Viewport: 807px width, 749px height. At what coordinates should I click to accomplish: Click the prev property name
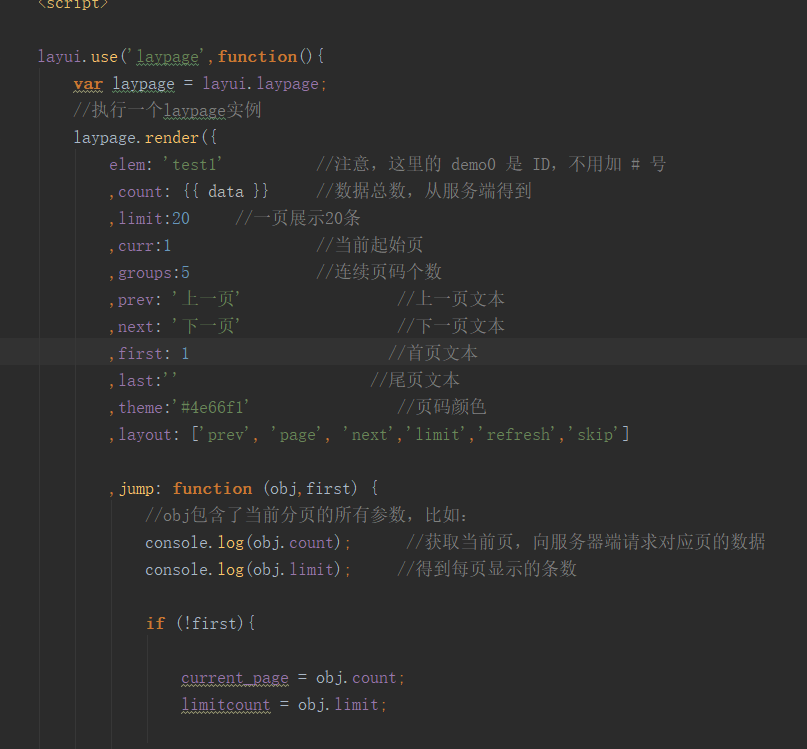tap(136, 300)
